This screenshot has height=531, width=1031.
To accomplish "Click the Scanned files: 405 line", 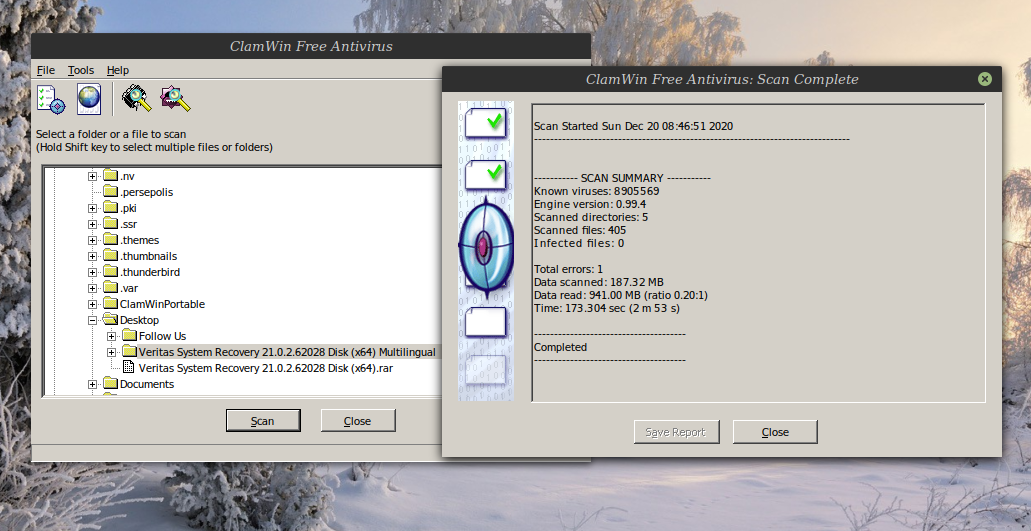I will coord(580,230).
